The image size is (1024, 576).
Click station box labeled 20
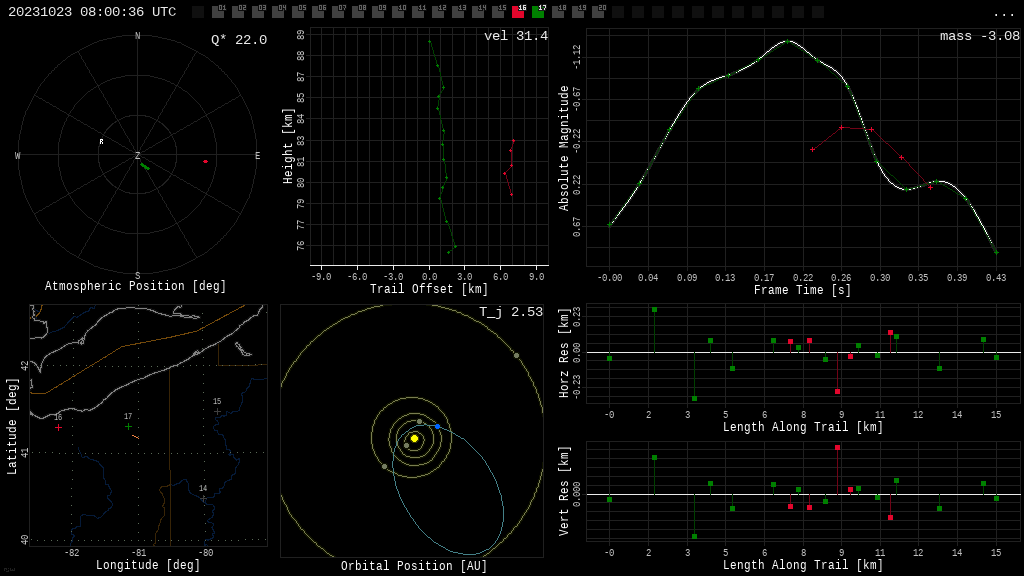[598, 11]
